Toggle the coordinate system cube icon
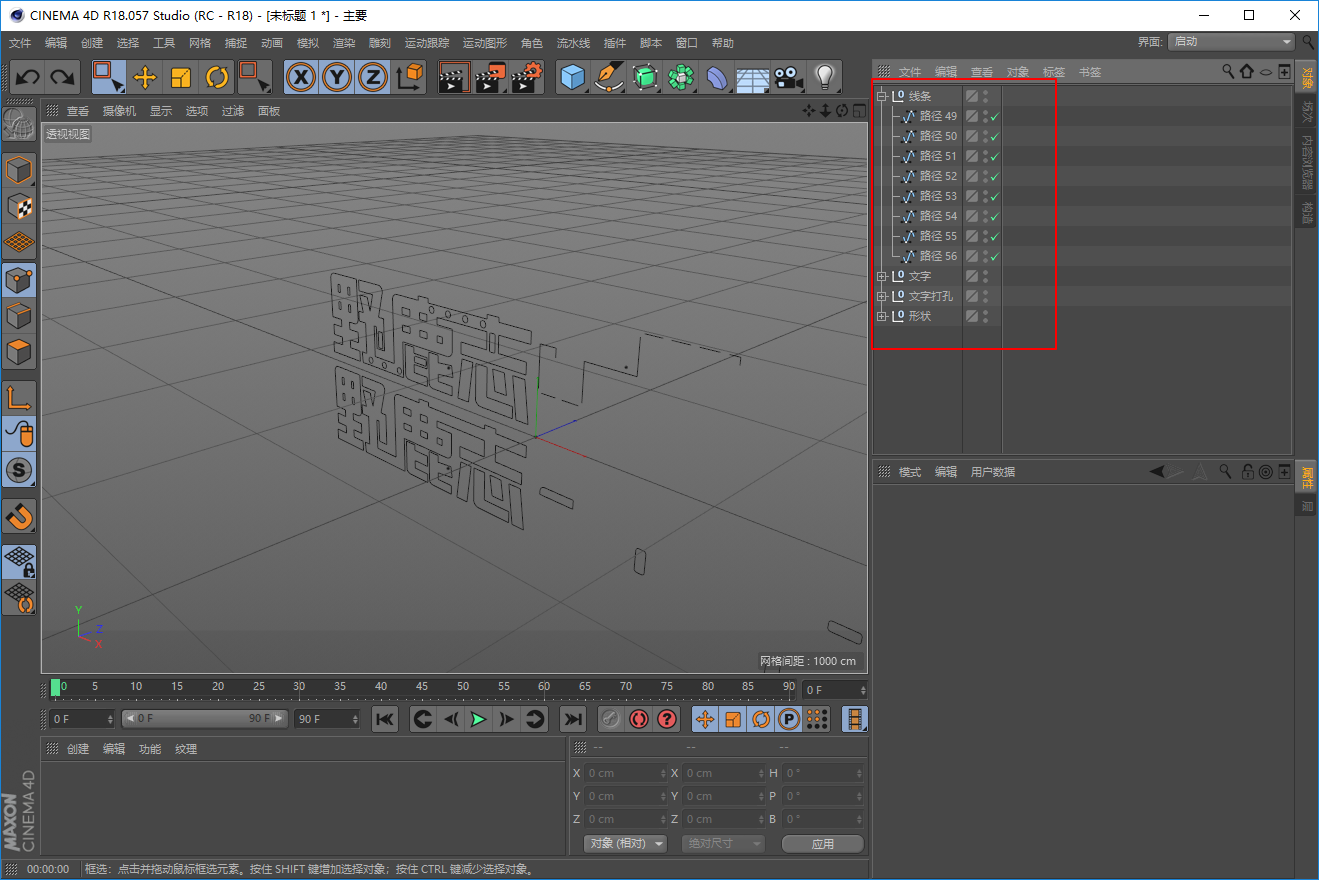 coord(409,77)
